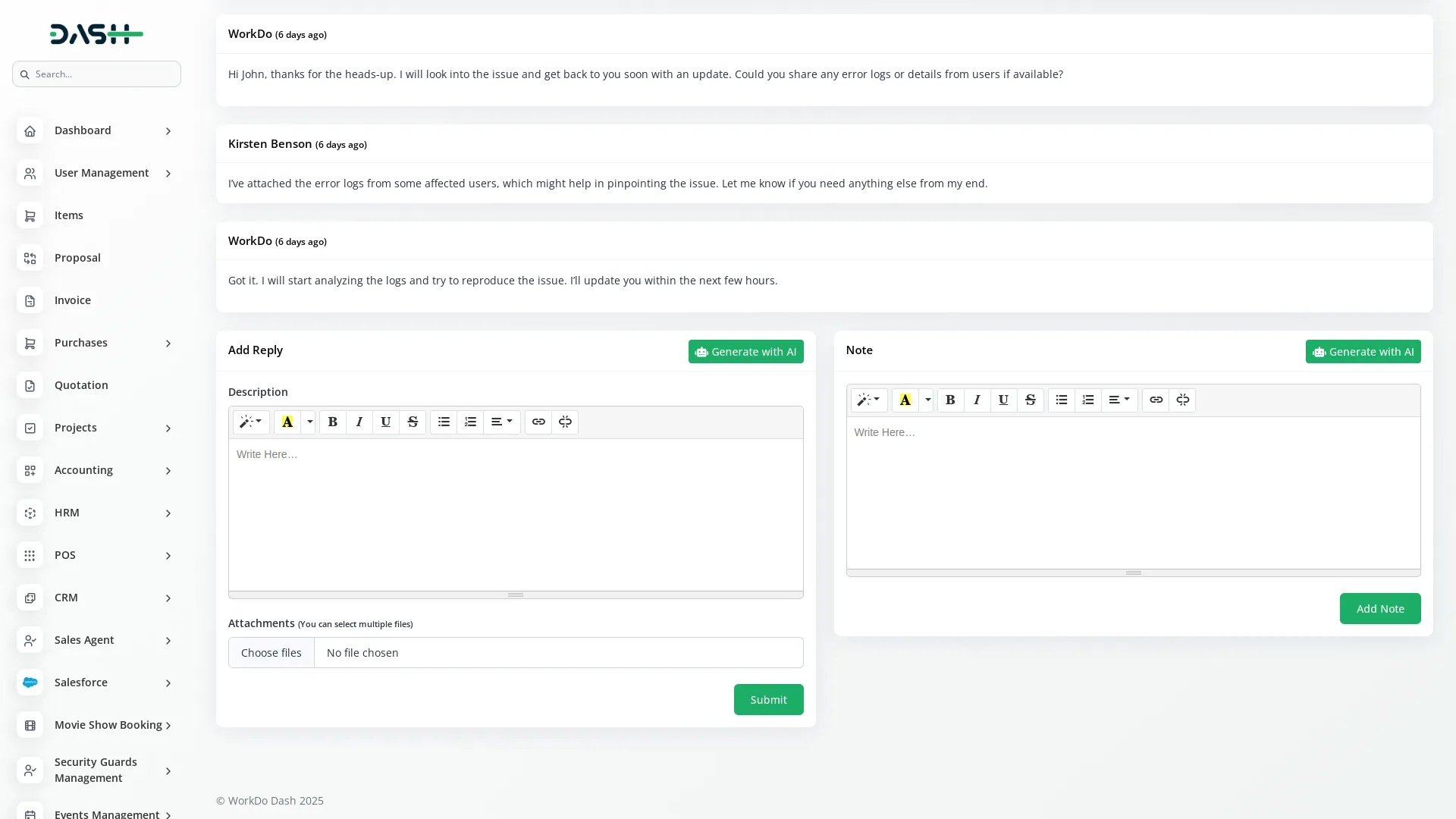Viewport: 1456px width, 819px height.
Task: Apply underline in Add Reply editor
Action: [385, 422]
